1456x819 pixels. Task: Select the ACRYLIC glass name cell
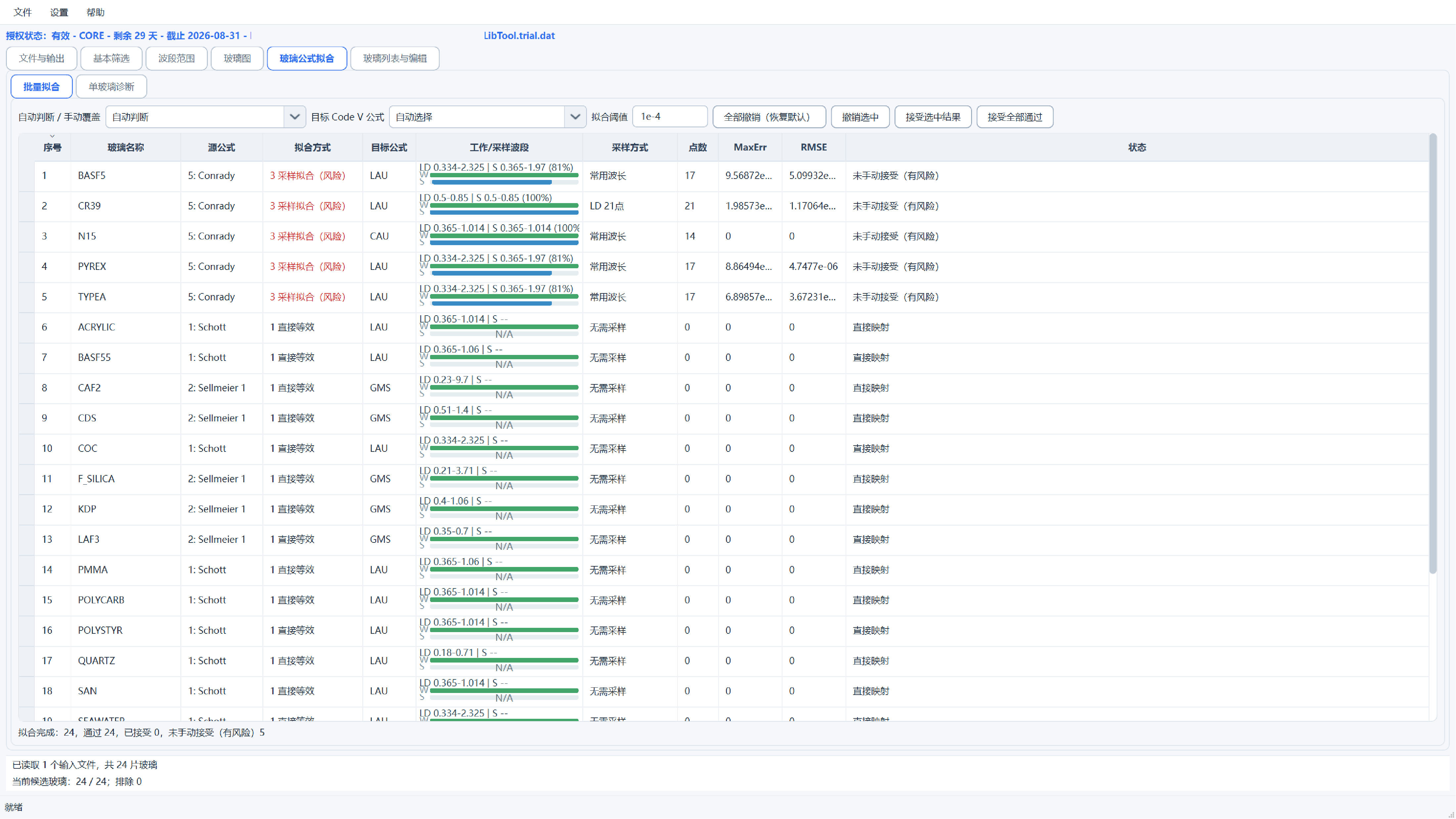[x=125, y=327]
